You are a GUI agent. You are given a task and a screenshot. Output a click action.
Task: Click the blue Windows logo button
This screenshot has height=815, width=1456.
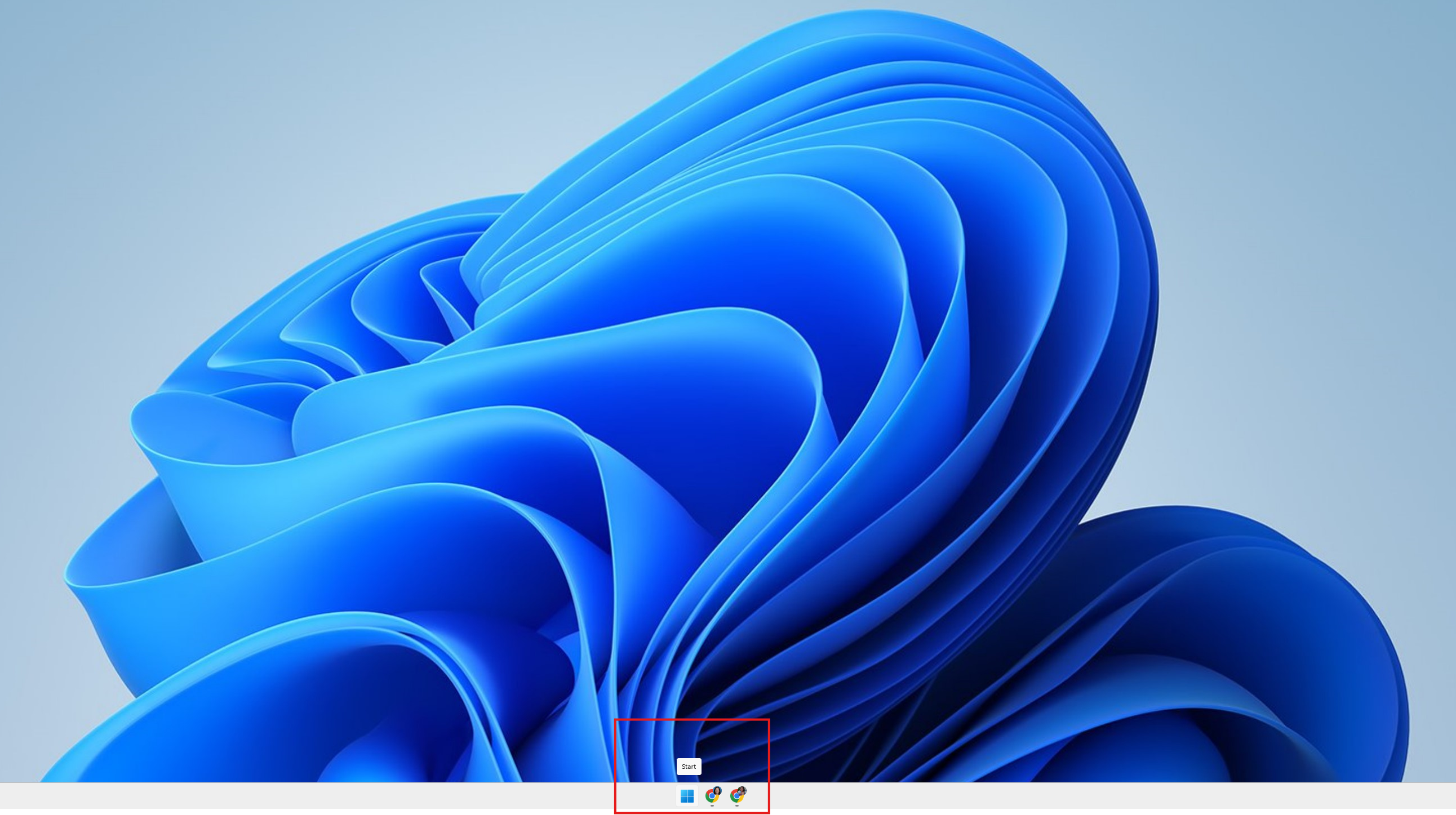[687, 796]
